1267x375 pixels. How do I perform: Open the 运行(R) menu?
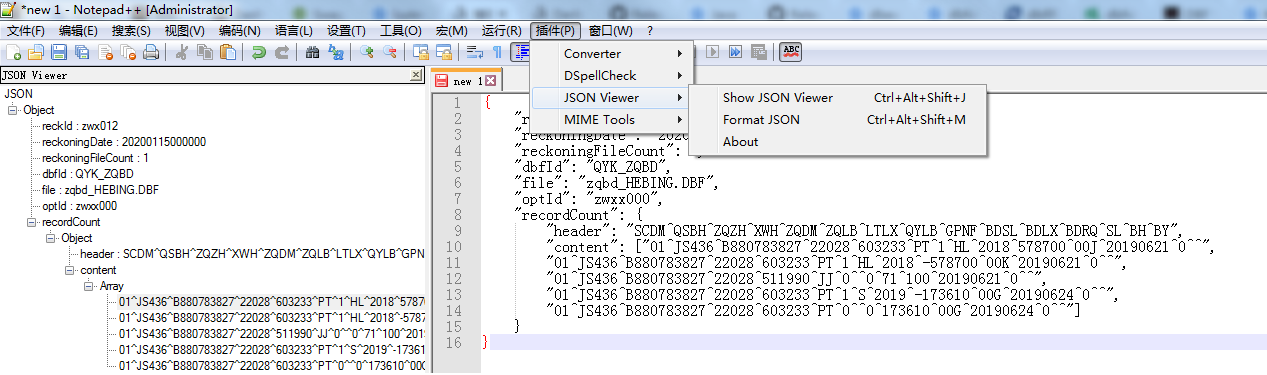pos(502,31)
